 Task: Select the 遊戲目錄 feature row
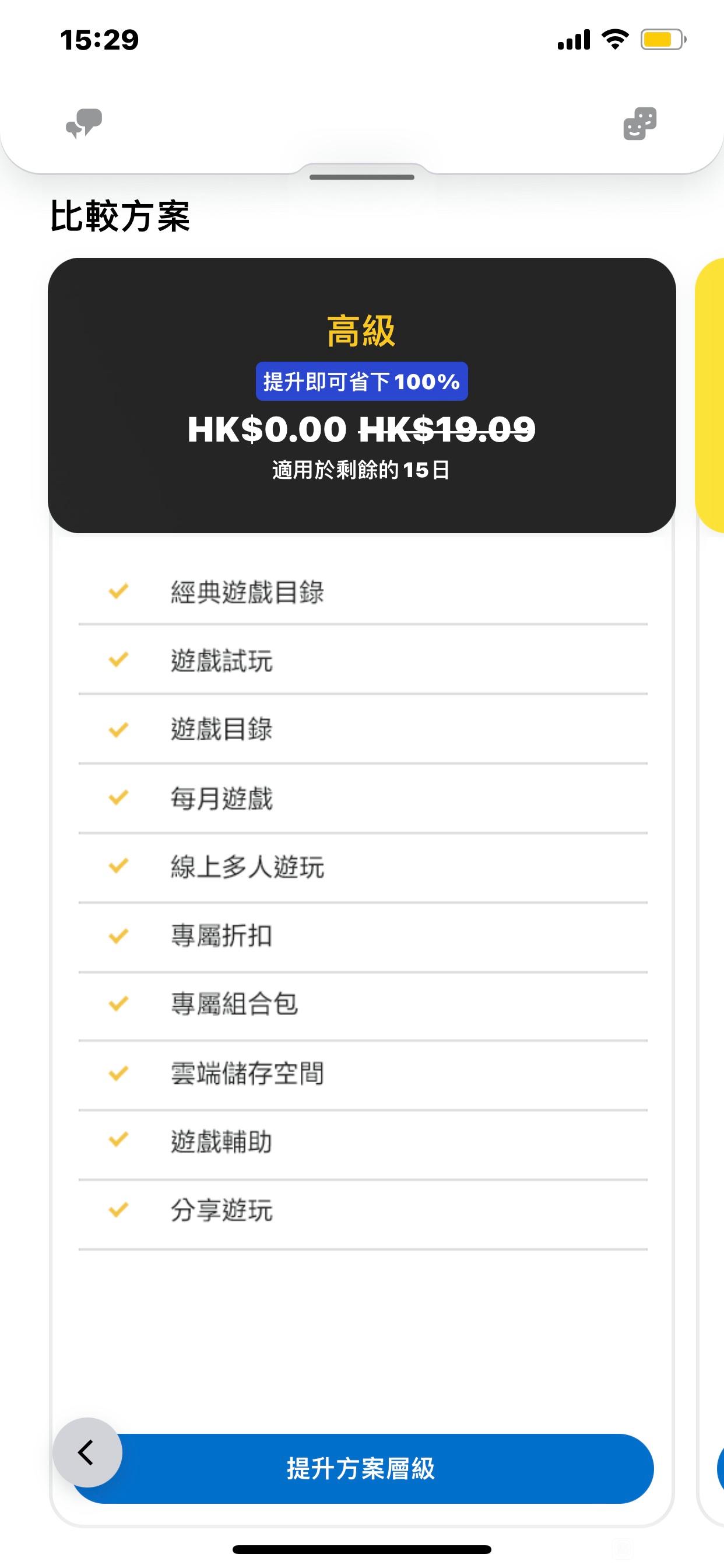coord(363,729)
